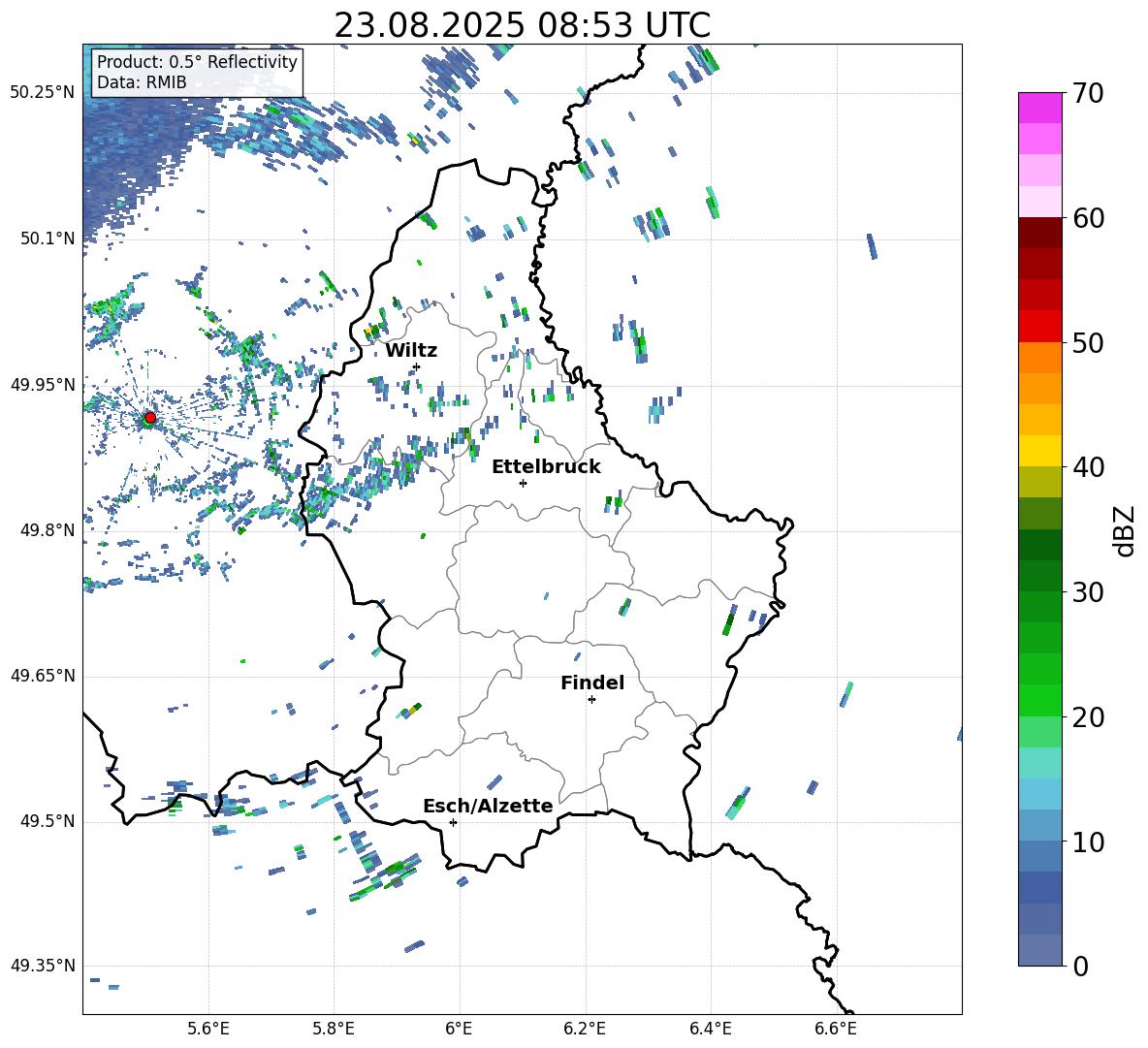Click the top magenta swatch just below 70
The width and height of the screenshot is (1148, 1048).
coord(1039,109)
